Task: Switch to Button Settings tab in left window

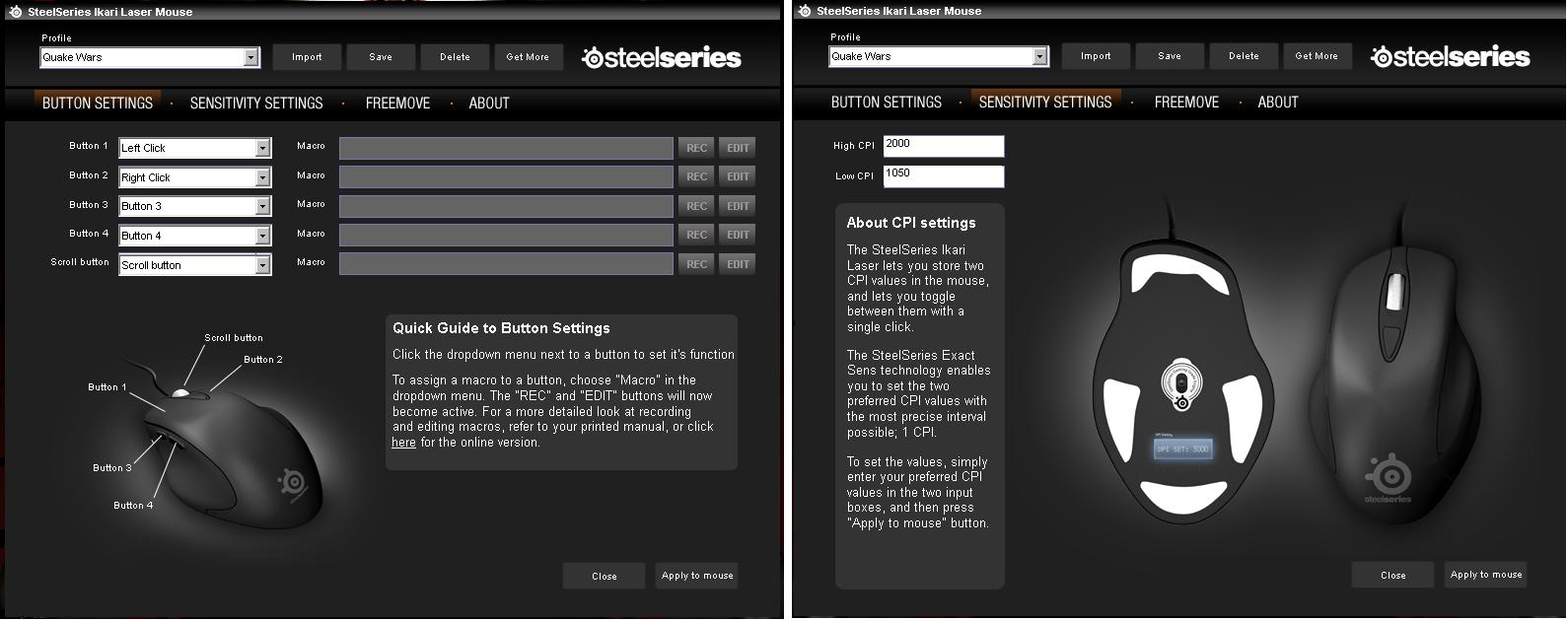Action: (98, 103)
